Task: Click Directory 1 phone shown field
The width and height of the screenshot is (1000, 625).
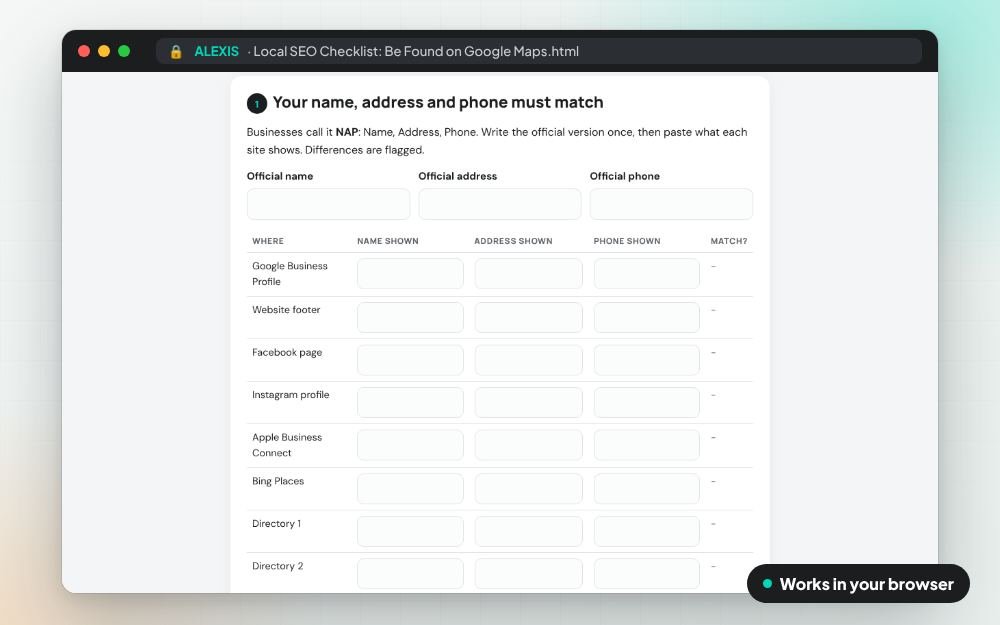Action: (647, 531)
